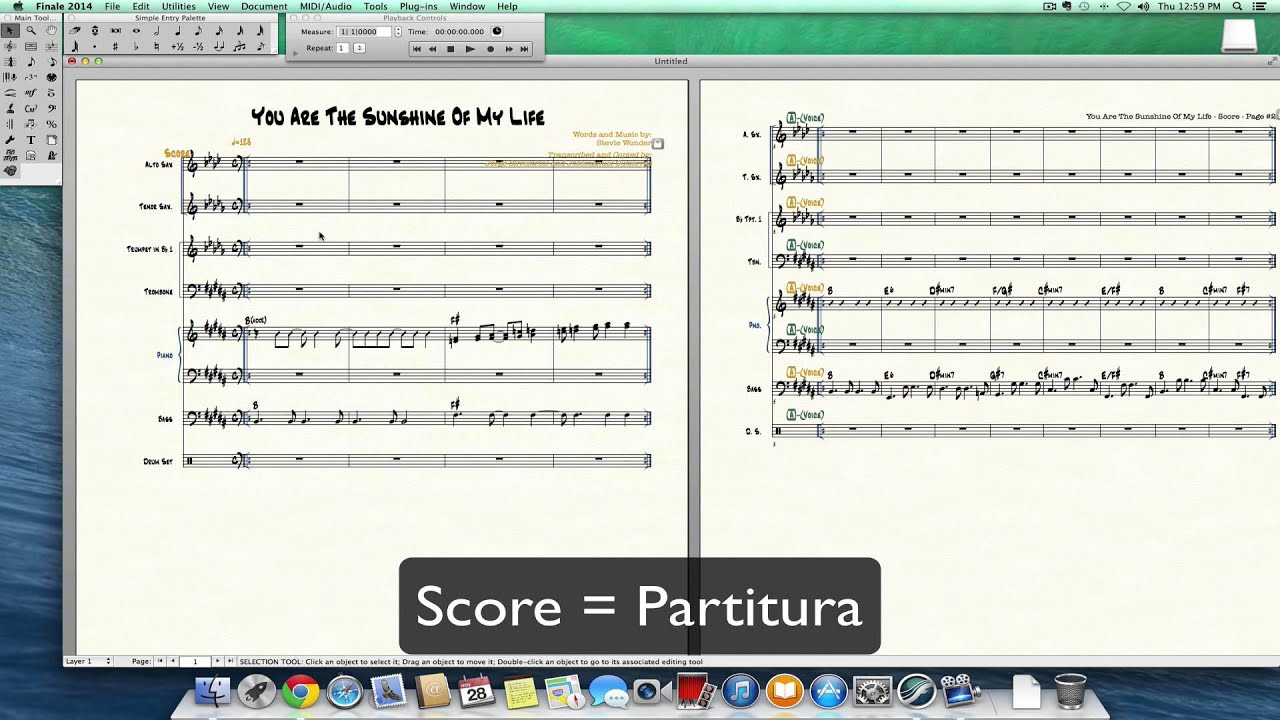Click the Repeat stepper arrows
The width and height of the screenshot is (1280, 720).
(x=360, y=48)
